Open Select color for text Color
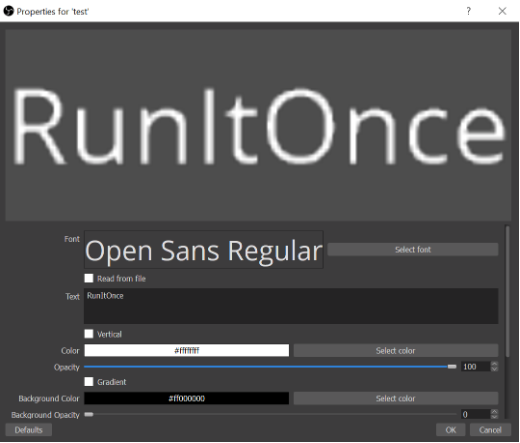520x443 pixels. point(396,351)
